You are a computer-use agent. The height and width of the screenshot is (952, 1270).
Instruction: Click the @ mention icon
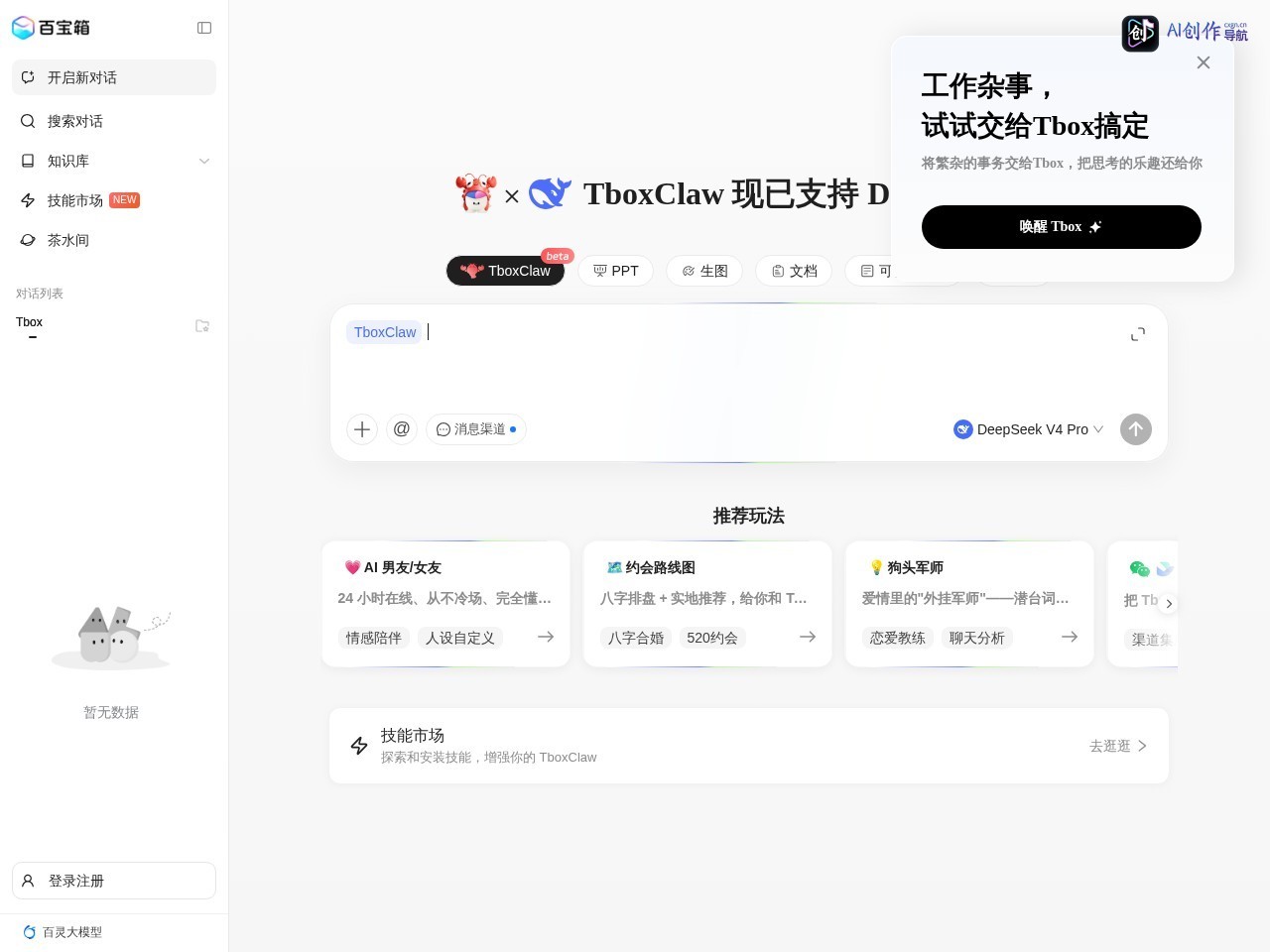click(402, 429)
